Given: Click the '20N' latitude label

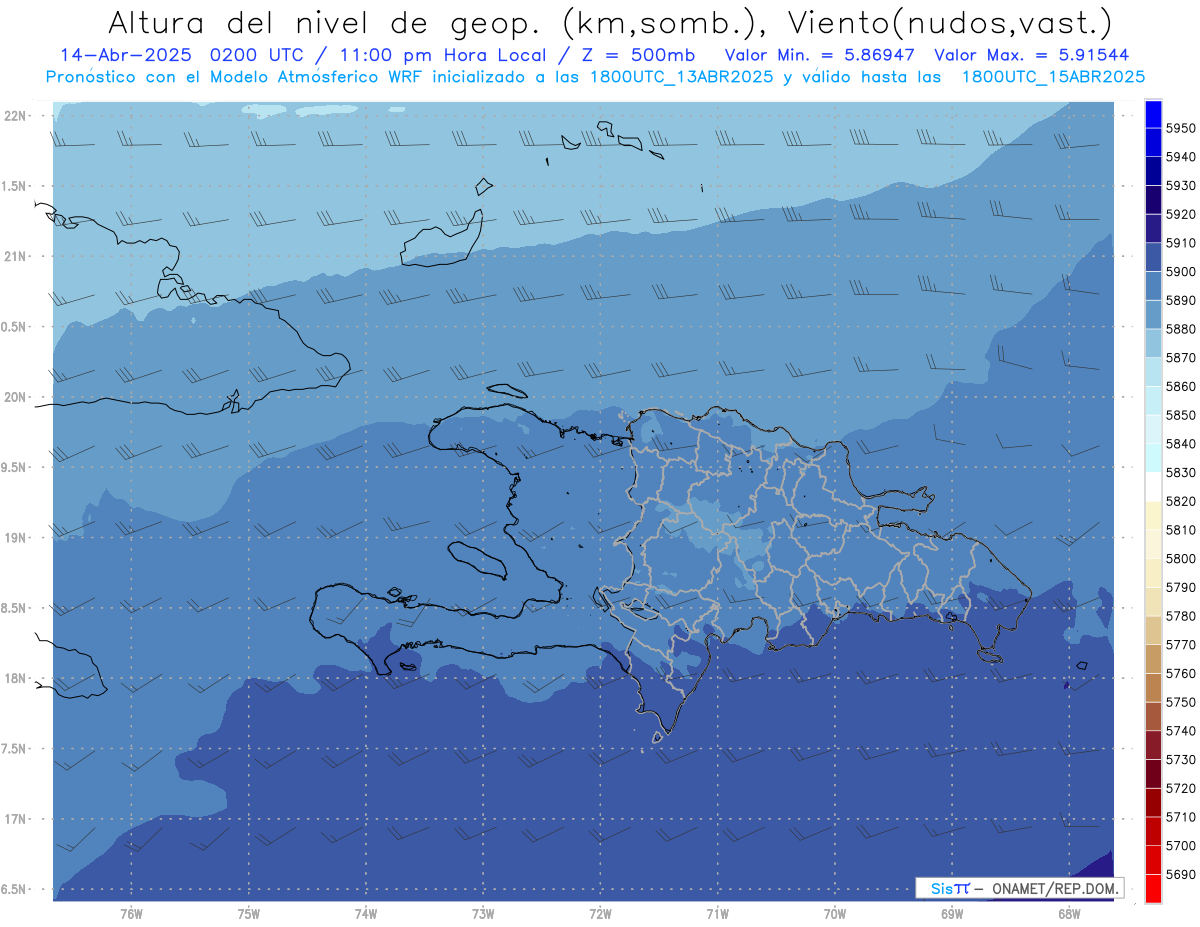Looking at the screenshot, I should pyautogui.click(x=16, y=397).
